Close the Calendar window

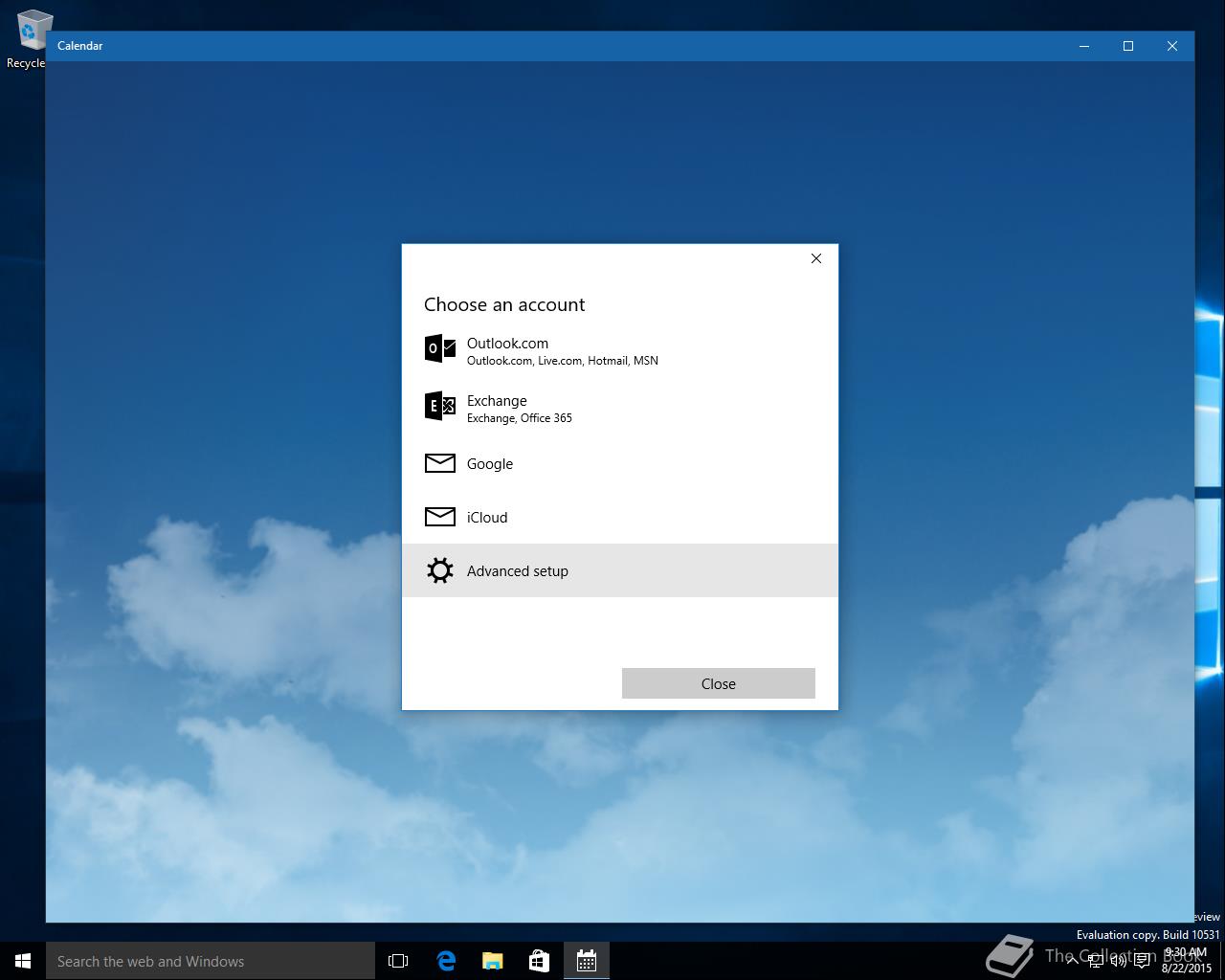1172,46
